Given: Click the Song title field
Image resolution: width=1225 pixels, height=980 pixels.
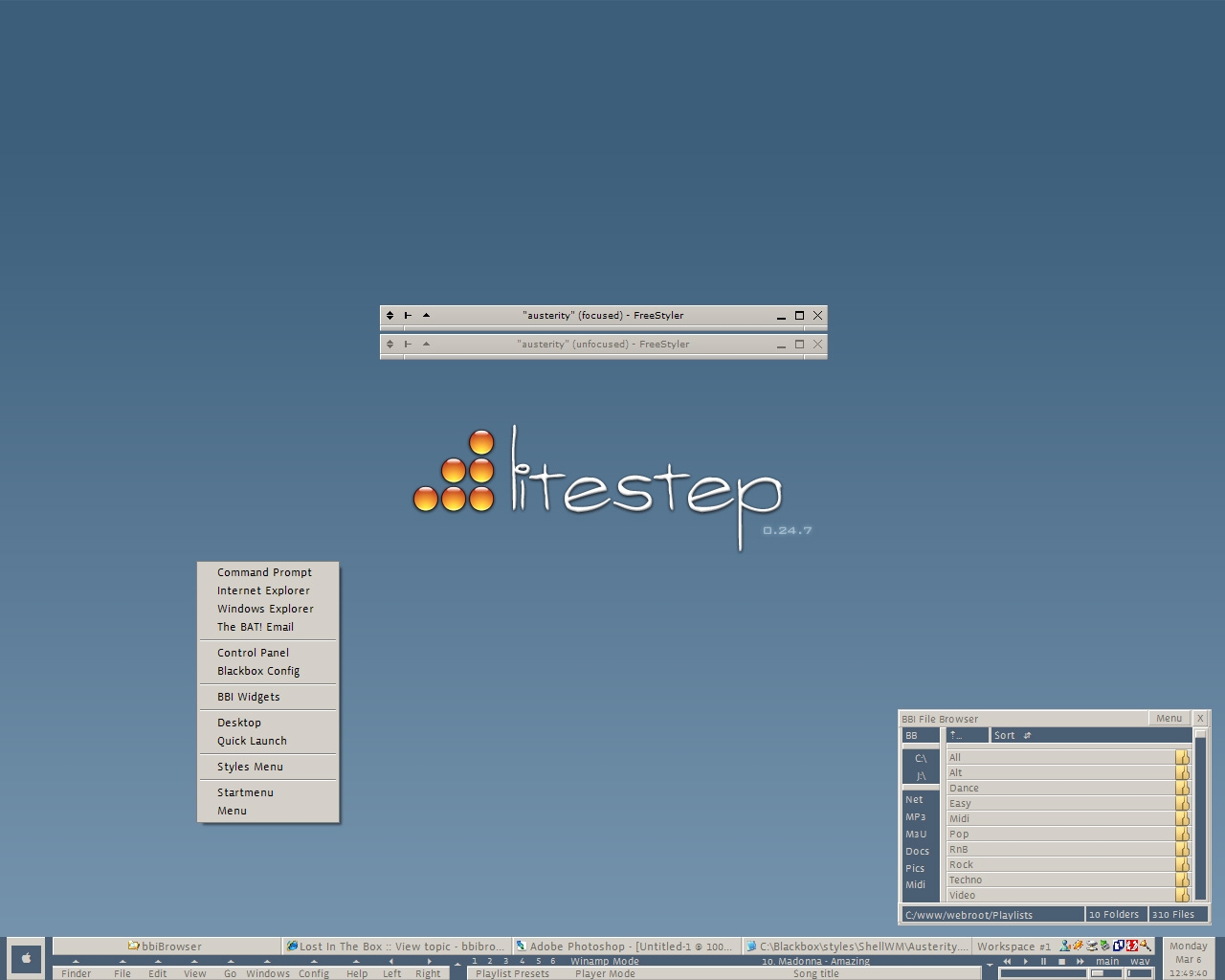Looking at the screenshot, I should (815, 973).
